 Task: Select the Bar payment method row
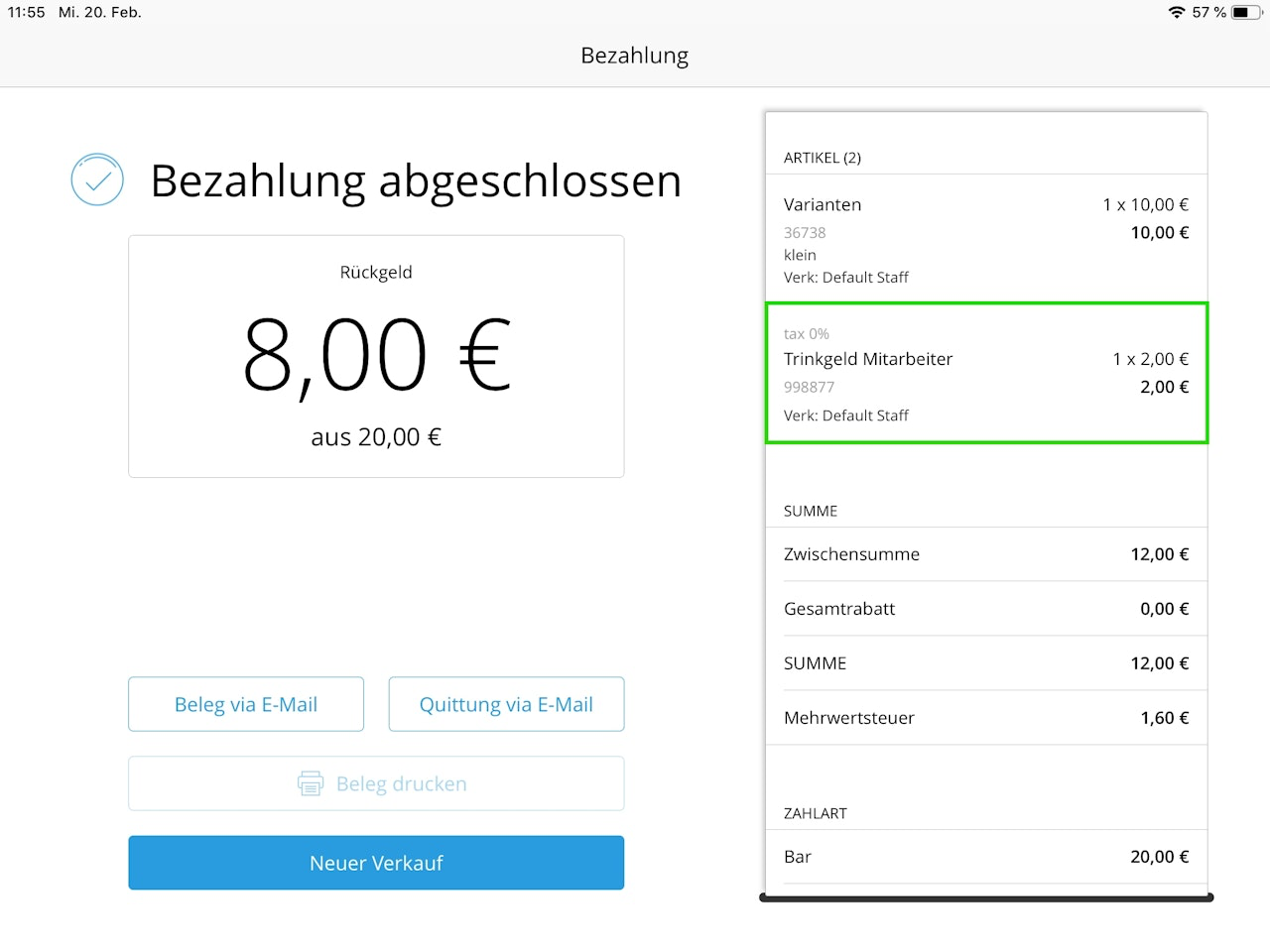pyautogui.click(x=986, y=857)
